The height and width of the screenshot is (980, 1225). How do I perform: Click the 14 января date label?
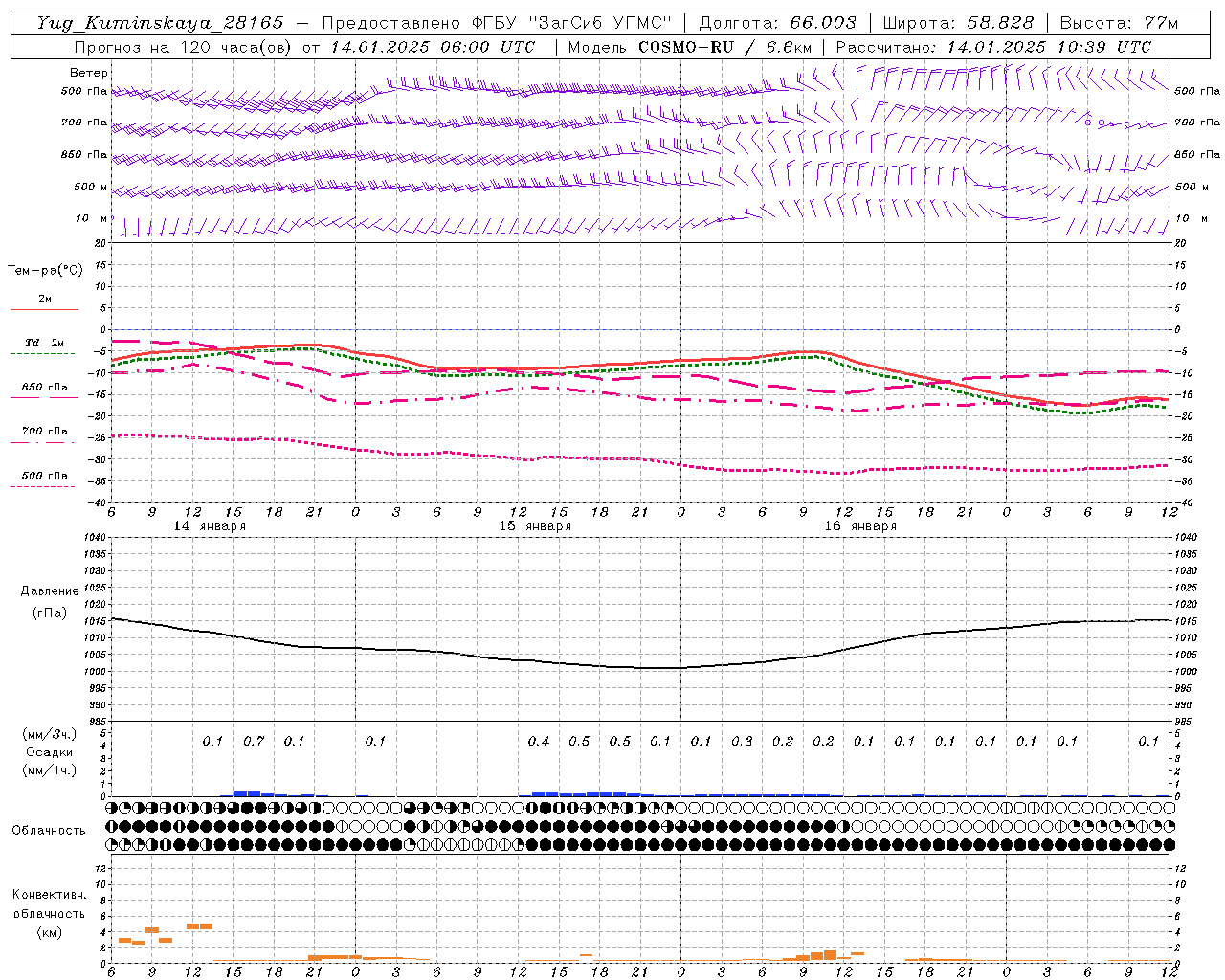coord(210,526)
